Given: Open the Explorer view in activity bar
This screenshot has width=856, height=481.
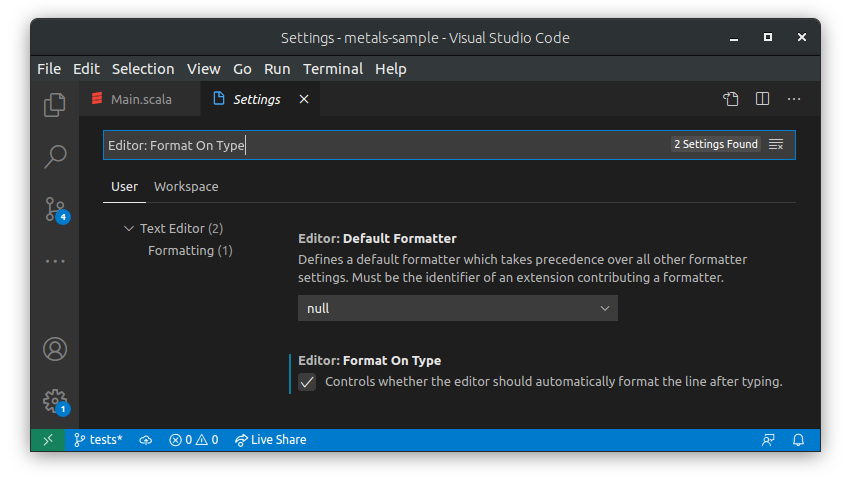Looking at the screenshot, I should coord(55,104).
